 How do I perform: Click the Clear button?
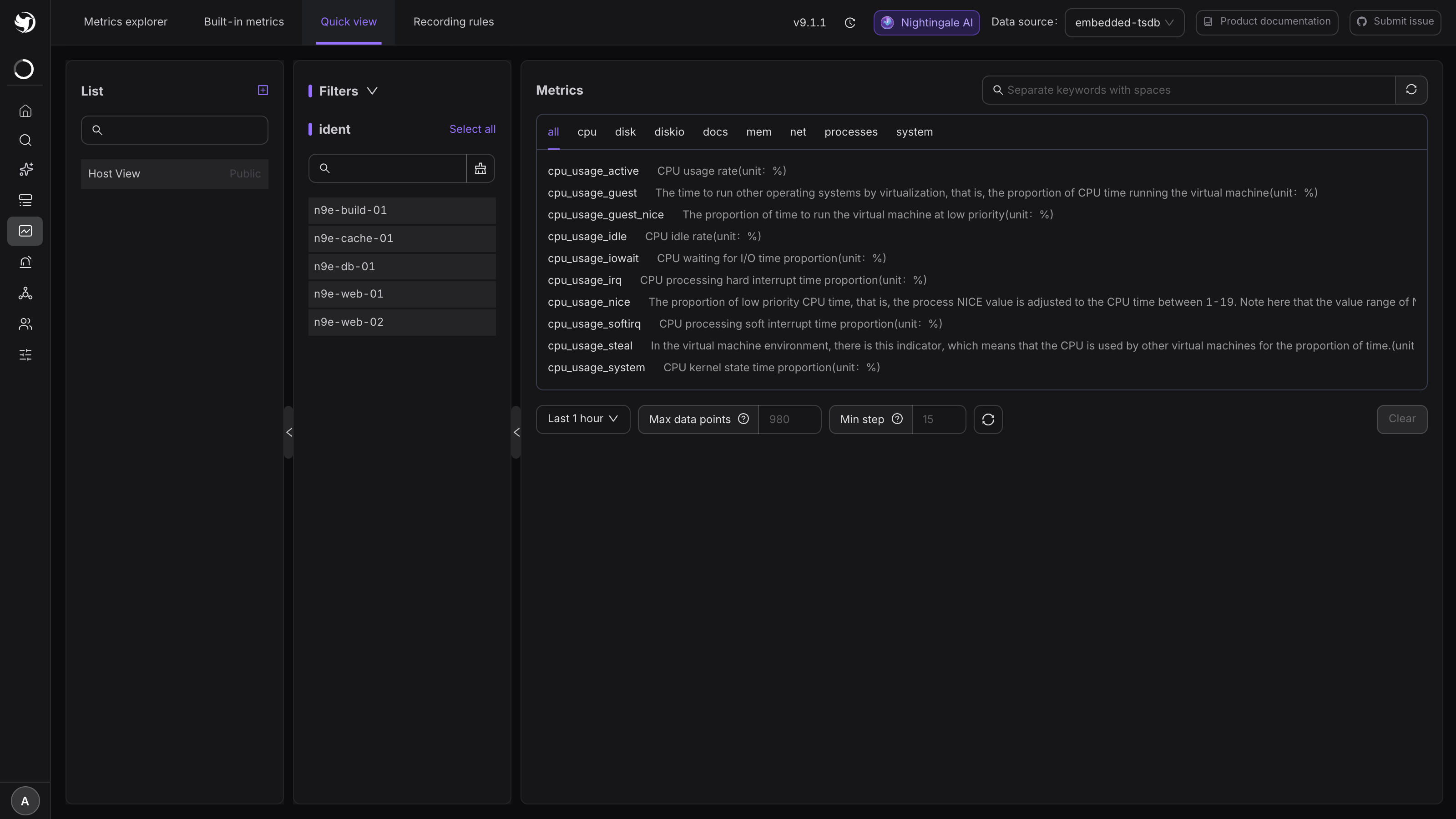(1402, 419)
